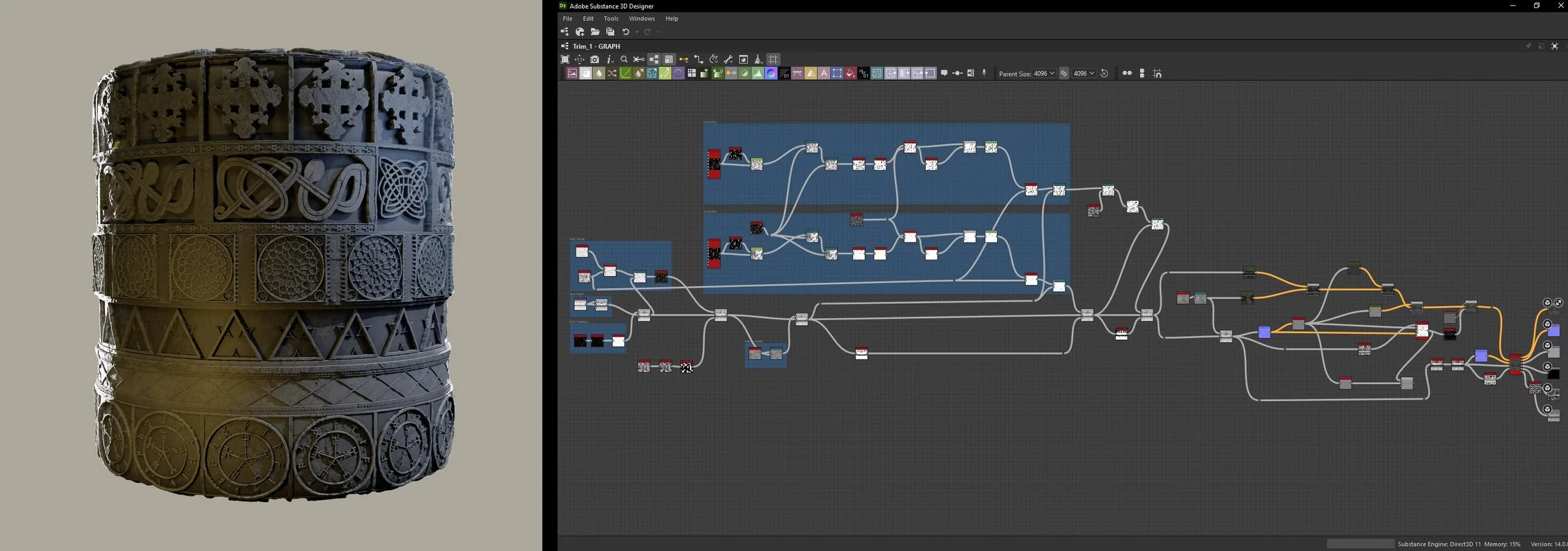Image resolution: width=1568 pixels, height=551 pixels.
Task: Open undo history dropdown arrow
Action: click(637, 32)
